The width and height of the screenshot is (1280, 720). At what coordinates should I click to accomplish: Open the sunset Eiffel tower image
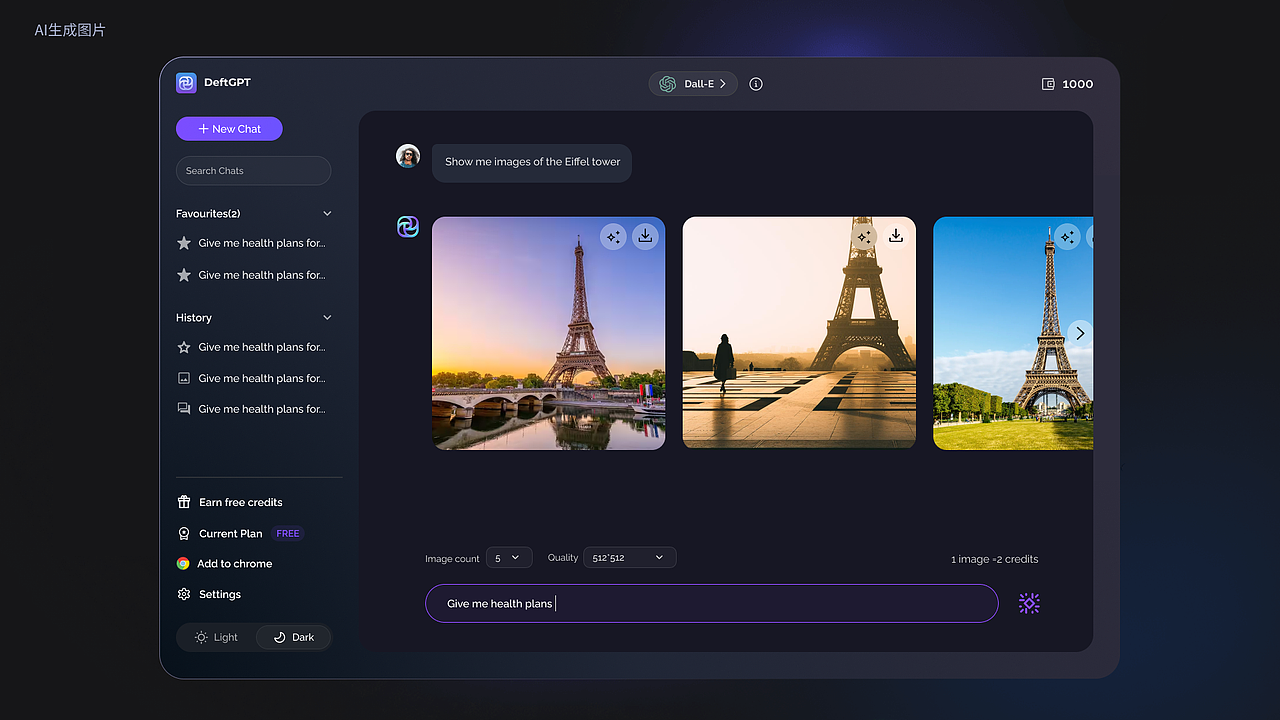click(x=548, y=333)
